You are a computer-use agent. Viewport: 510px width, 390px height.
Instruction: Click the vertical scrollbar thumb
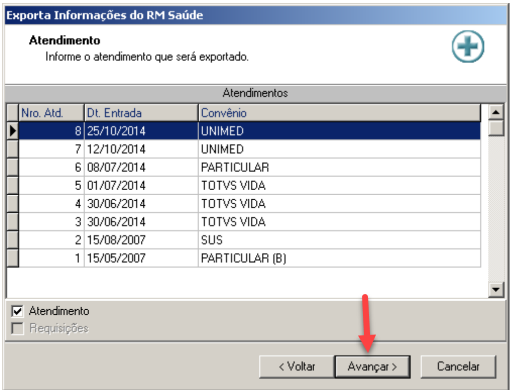point(496,128)
